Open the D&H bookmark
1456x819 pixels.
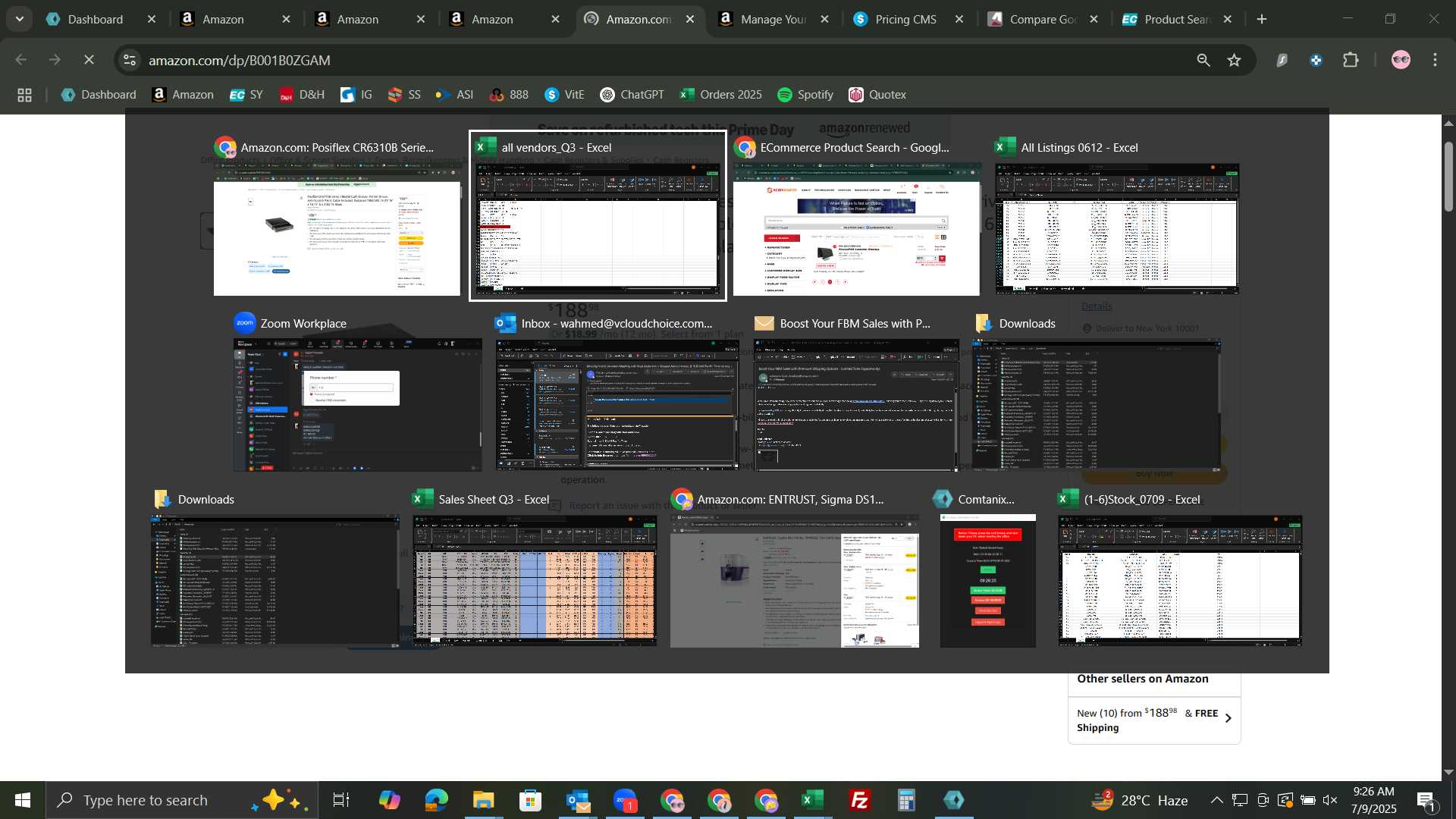(302, 95)
